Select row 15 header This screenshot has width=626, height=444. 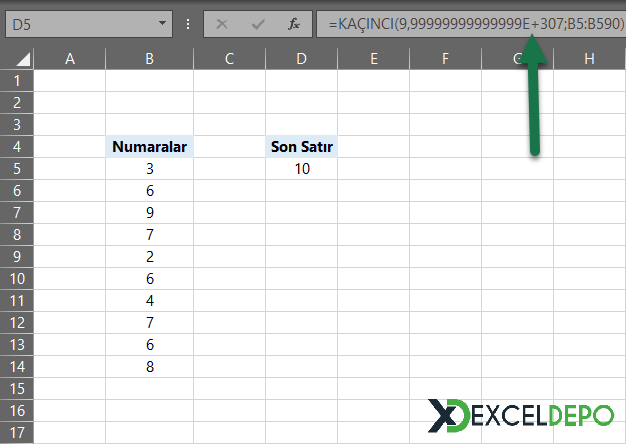click(17, 388)
